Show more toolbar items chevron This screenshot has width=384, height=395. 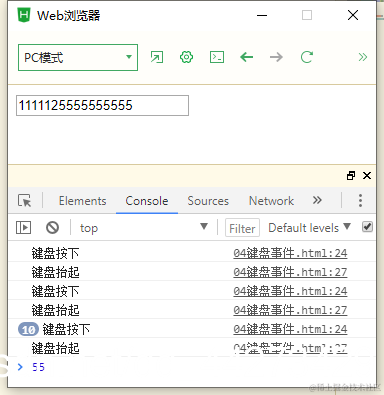coord(363,57)
